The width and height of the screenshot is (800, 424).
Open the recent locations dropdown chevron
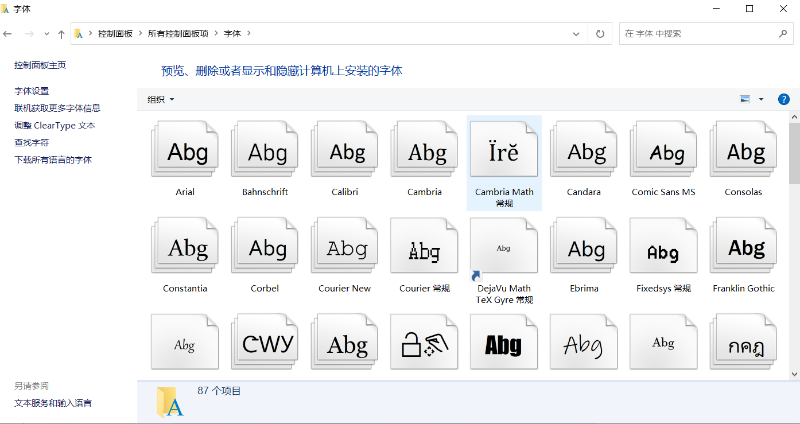coord(47,33)
